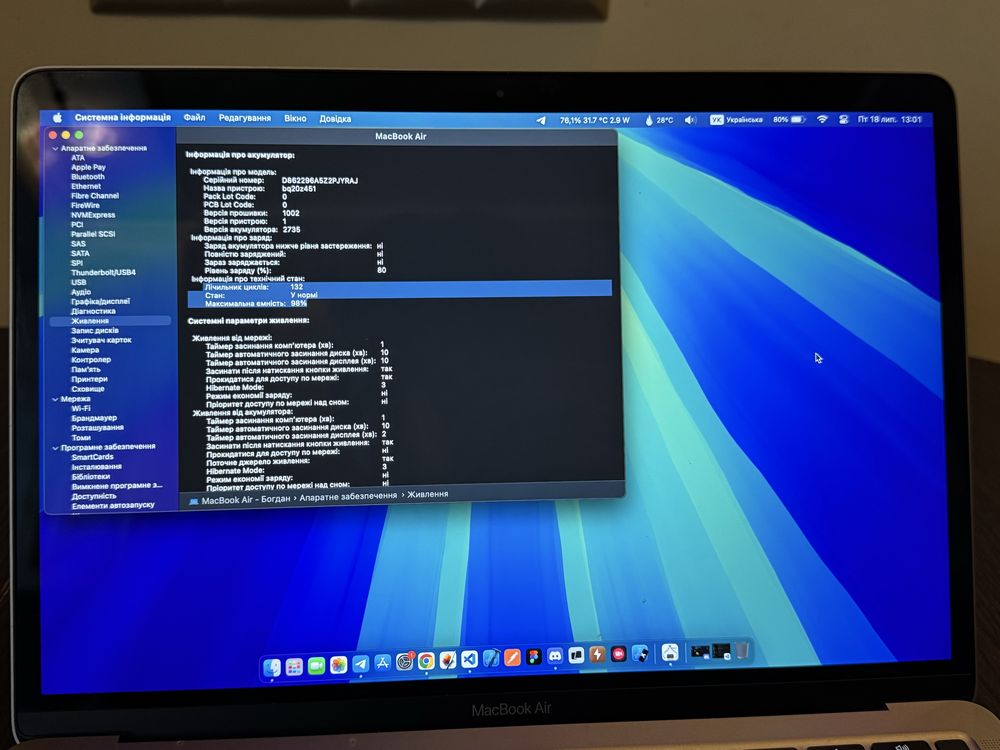Open the Trash in the dock
The image size is (1000, 750).
pyautogui.click(x=742, y=651)
